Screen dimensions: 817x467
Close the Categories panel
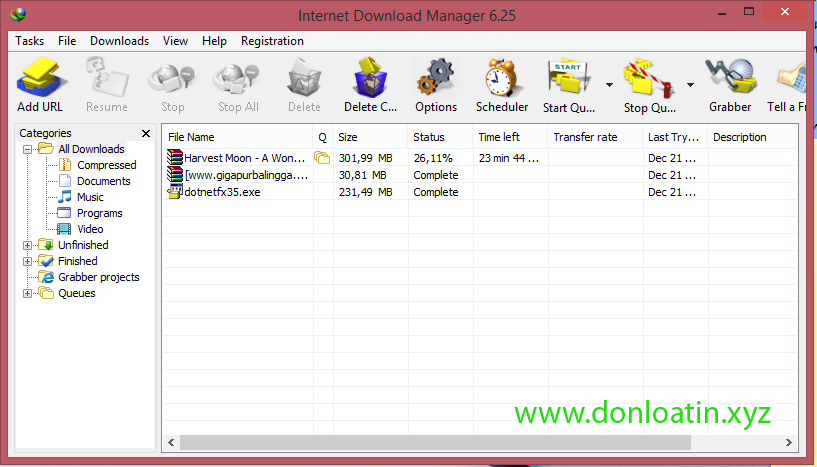click(146, 133)
